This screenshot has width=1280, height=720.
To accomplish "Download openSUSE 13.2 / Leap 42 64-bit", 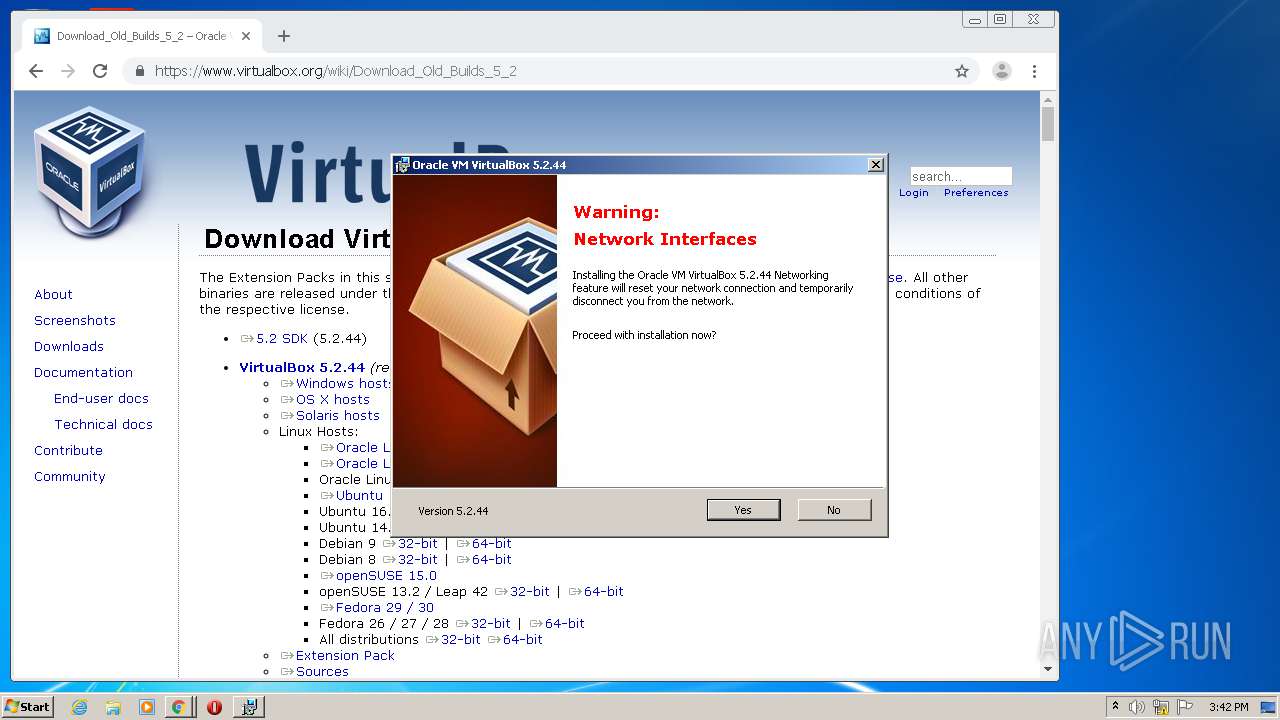I will (x=596, y=592).
